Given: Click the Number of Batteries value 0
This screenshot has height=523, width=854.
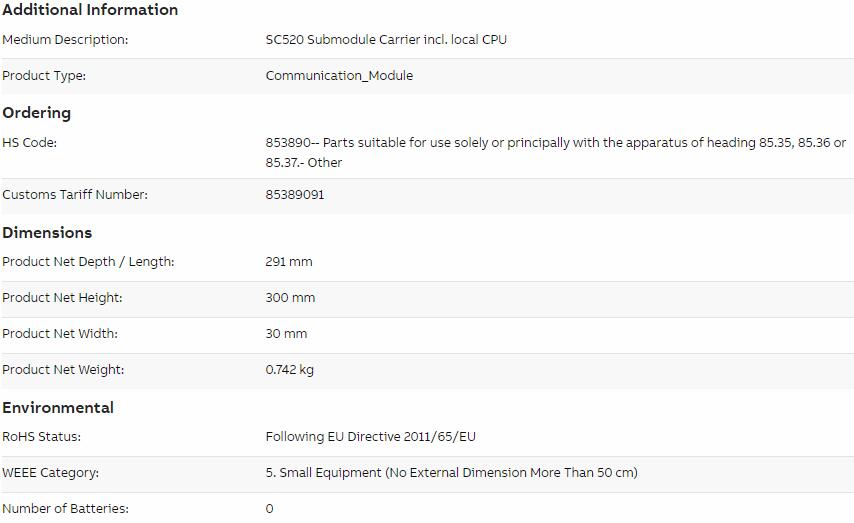Looking at the screenshot, I should pyautogui.click(x=270, y=509).
